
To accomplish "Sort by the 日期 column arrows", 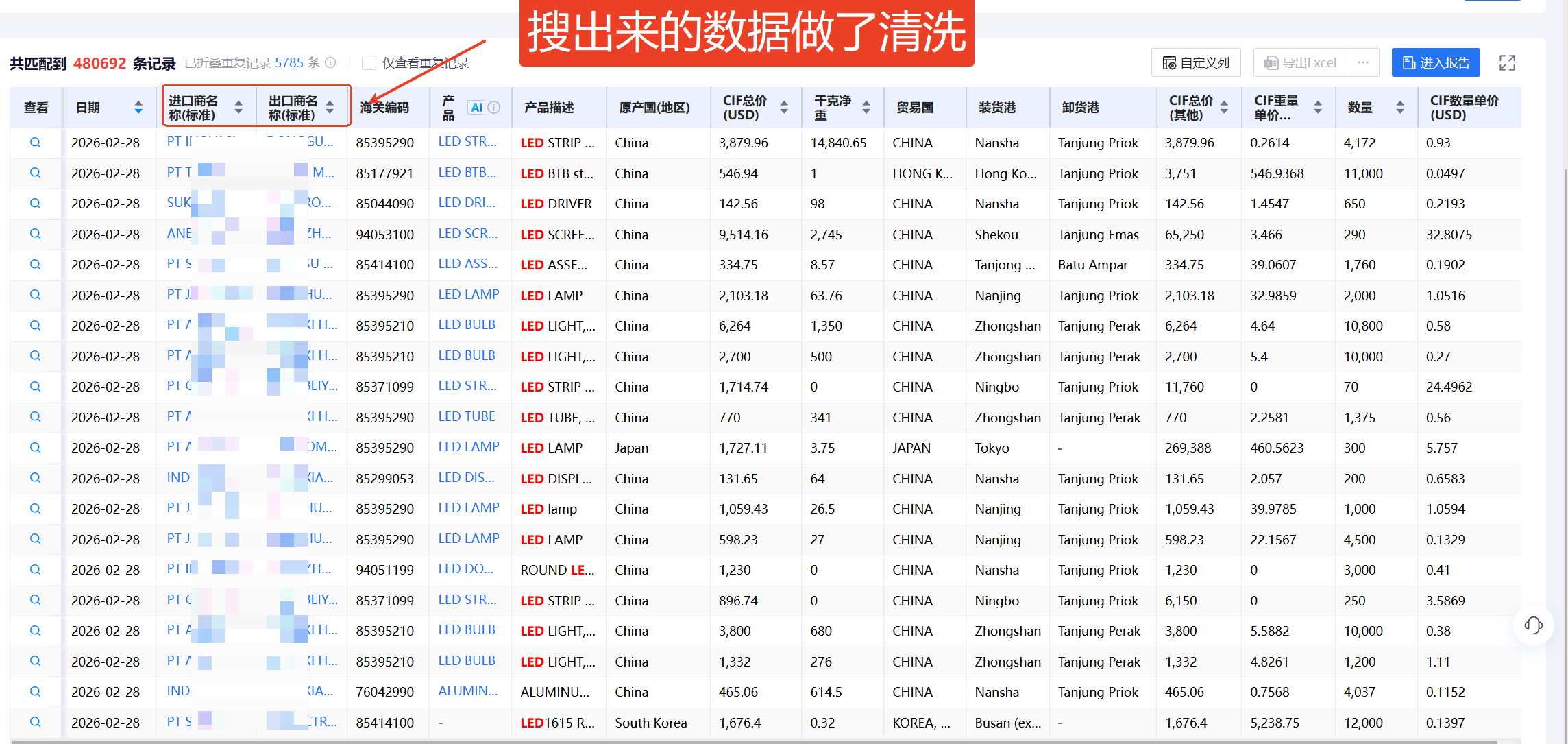I will click(x=138, y=108).
